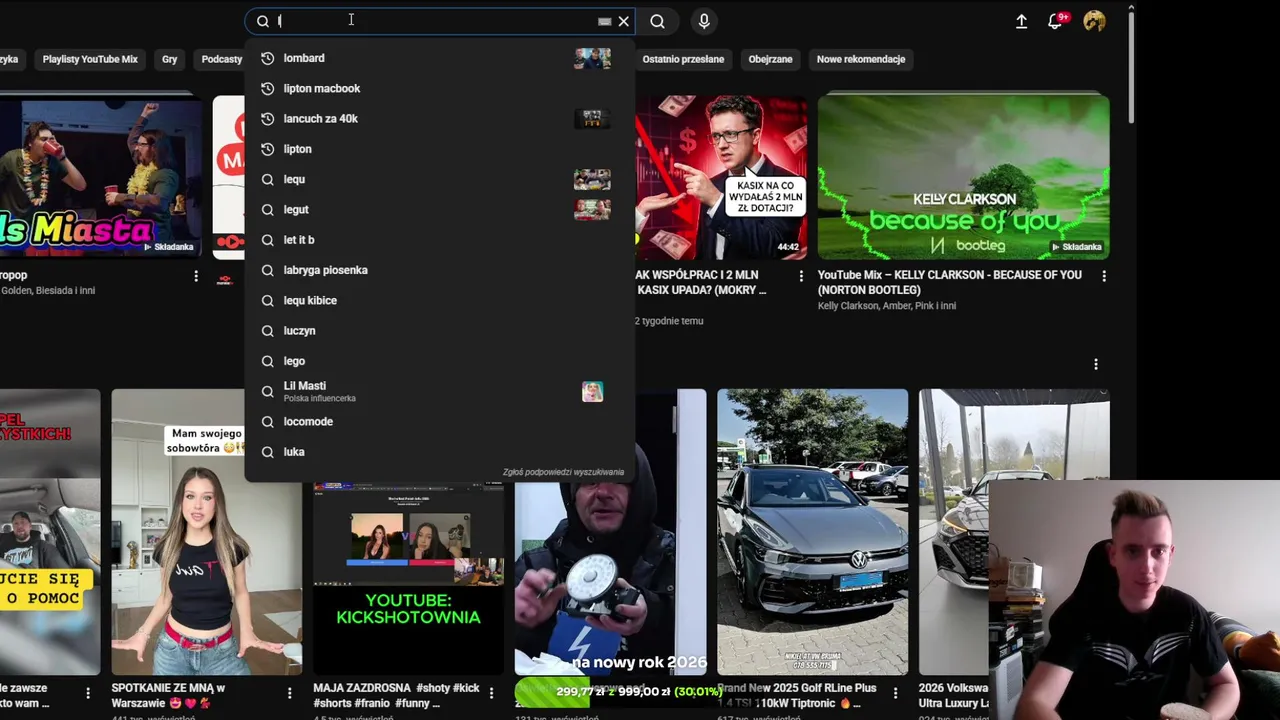Open the 2025 Golf RLine short thumbnail

click(x=812, y=532)
